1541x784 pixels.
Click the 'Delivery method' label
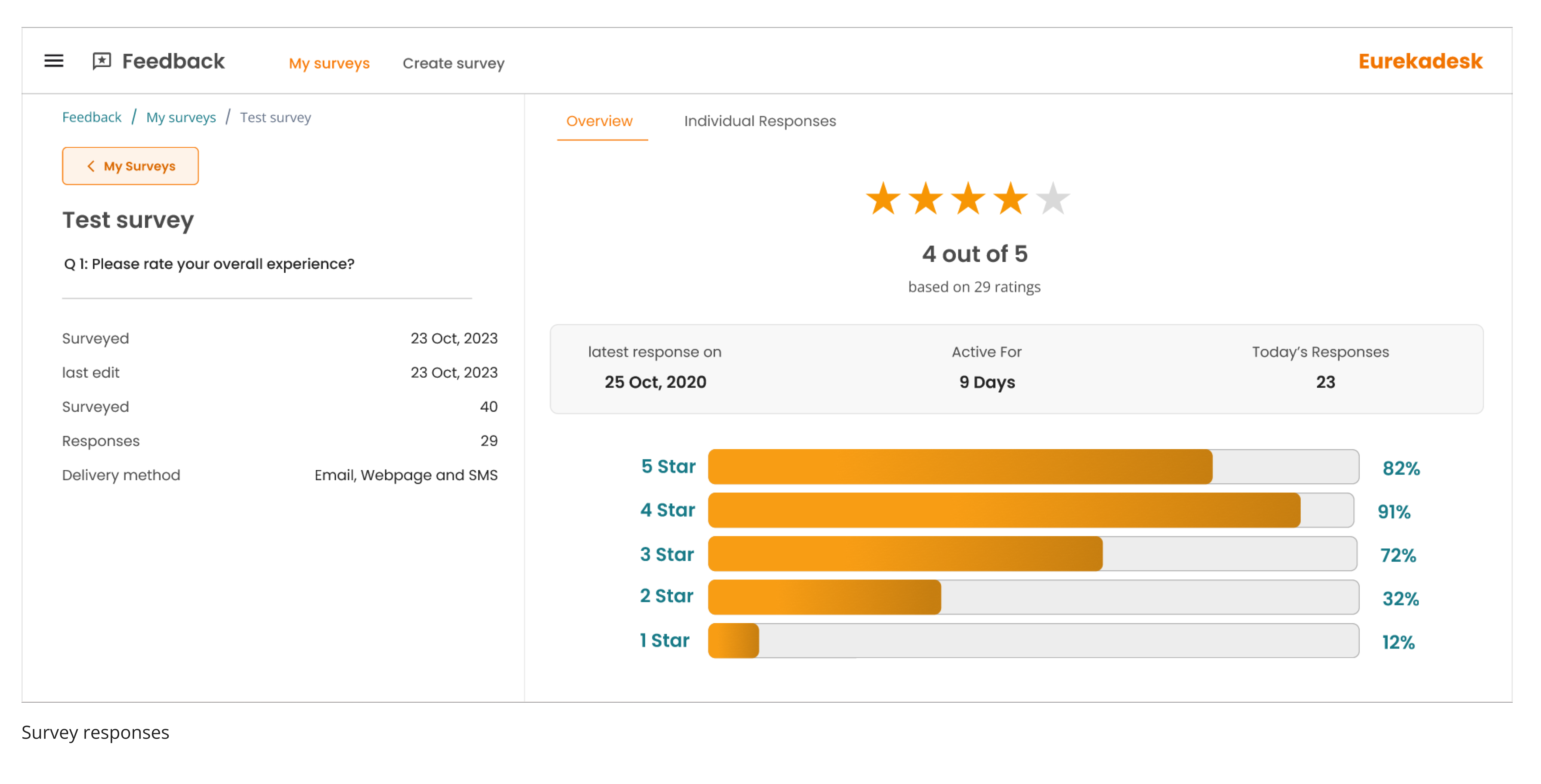121,475
